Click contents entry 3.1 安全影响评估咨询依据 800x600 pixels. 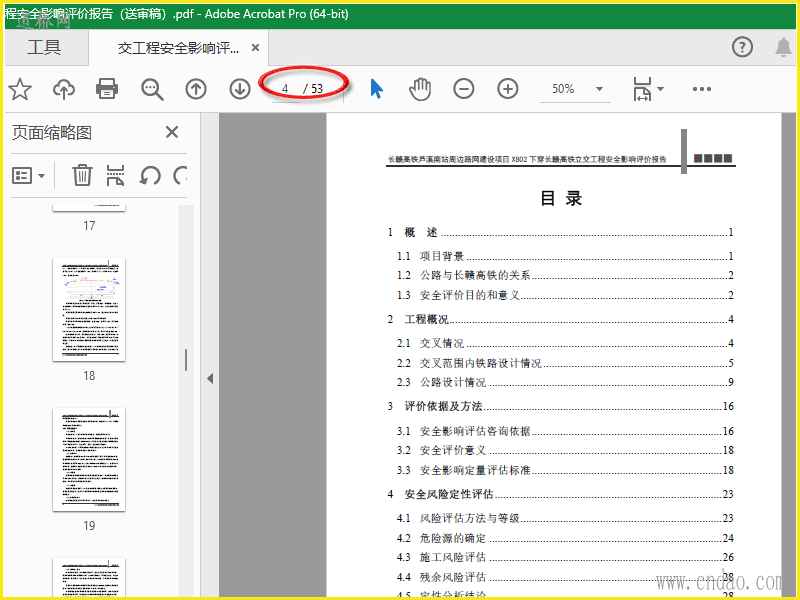coord(565,431)
